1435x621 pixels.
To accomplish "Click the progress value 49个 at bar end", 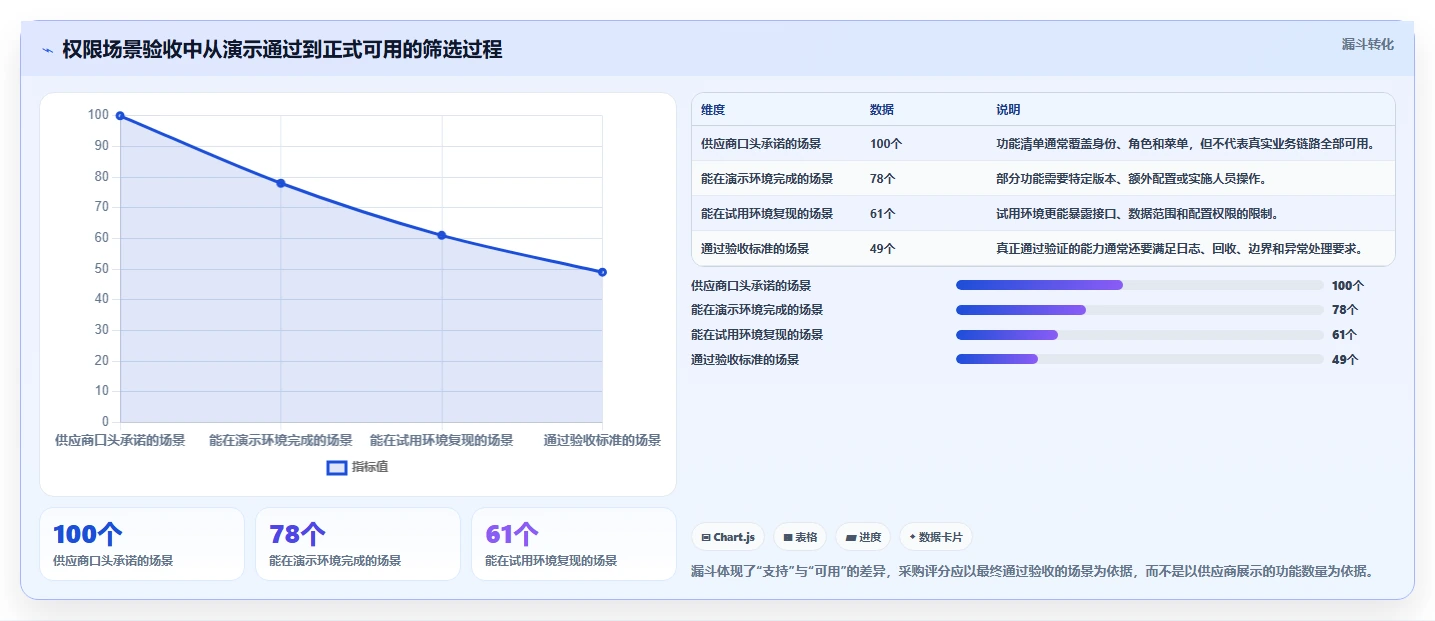I will pos(1345,360).
